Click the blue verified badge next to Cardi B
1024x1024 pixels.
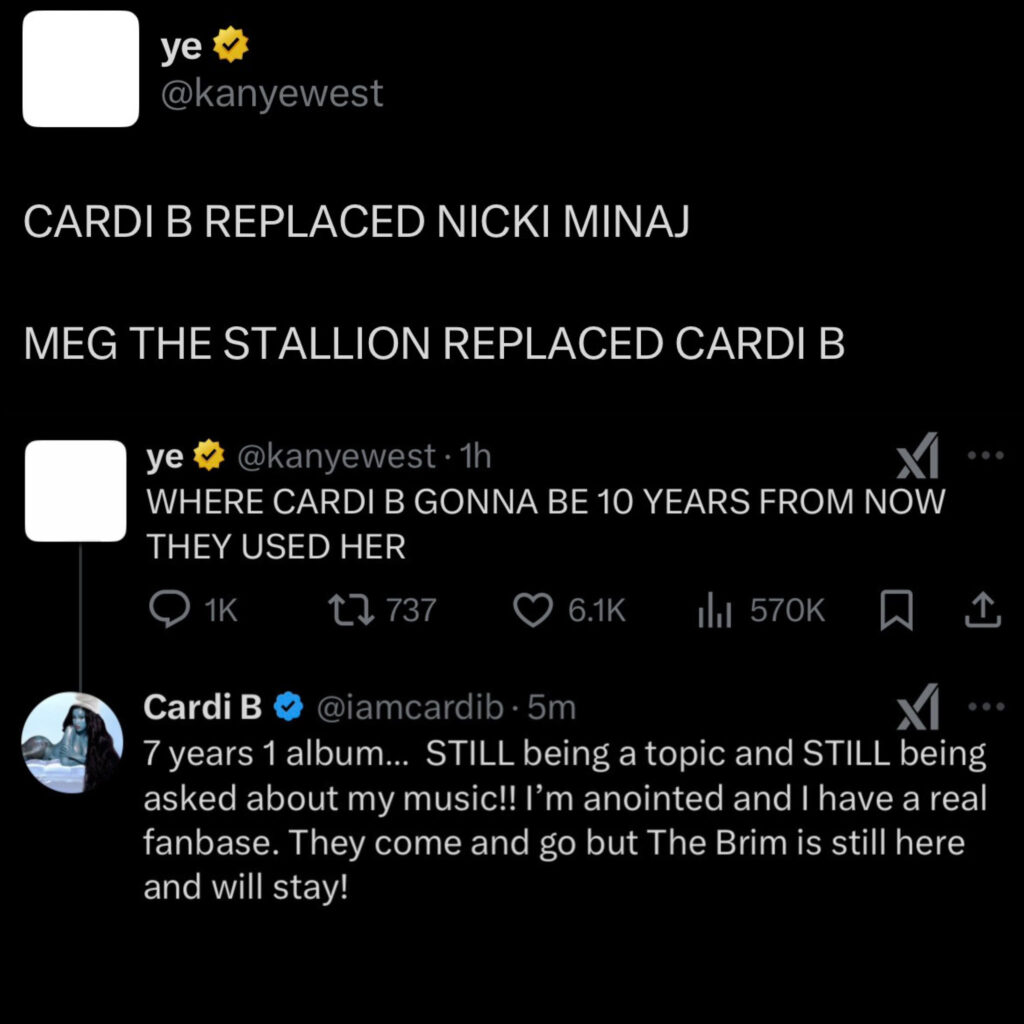288,707
